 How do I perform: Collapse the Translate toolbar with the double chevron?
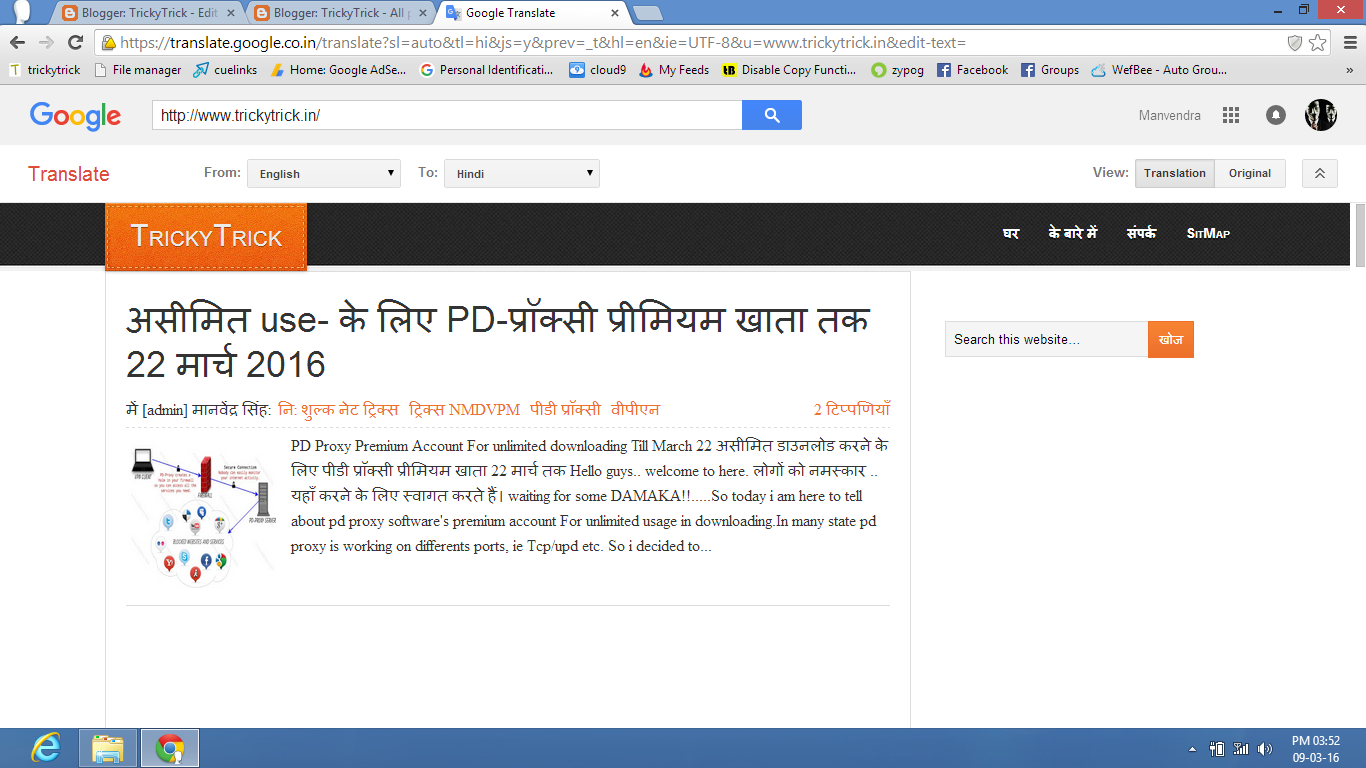coord(1320,173)
